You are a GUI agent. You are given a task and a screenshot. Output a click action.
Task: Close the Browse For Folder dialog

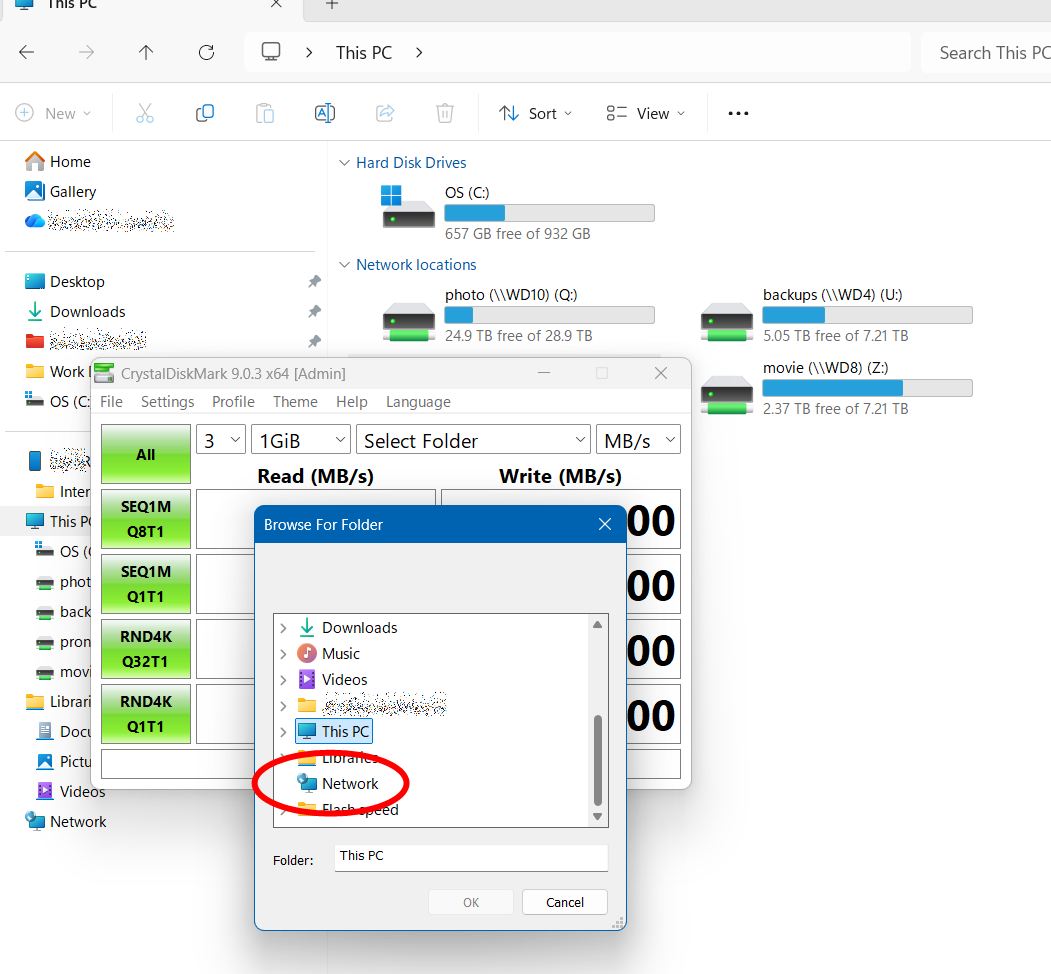[x=605, y=524]
